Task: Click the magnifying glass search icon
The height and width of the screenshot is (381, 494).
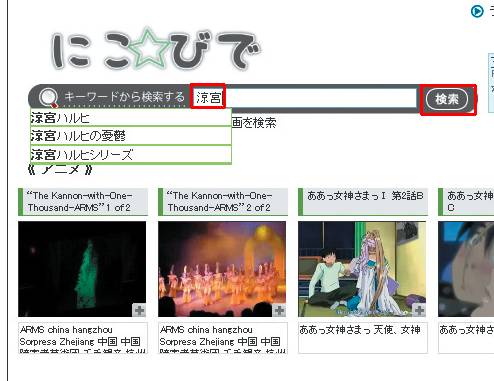Action: [x=49, y=97]
